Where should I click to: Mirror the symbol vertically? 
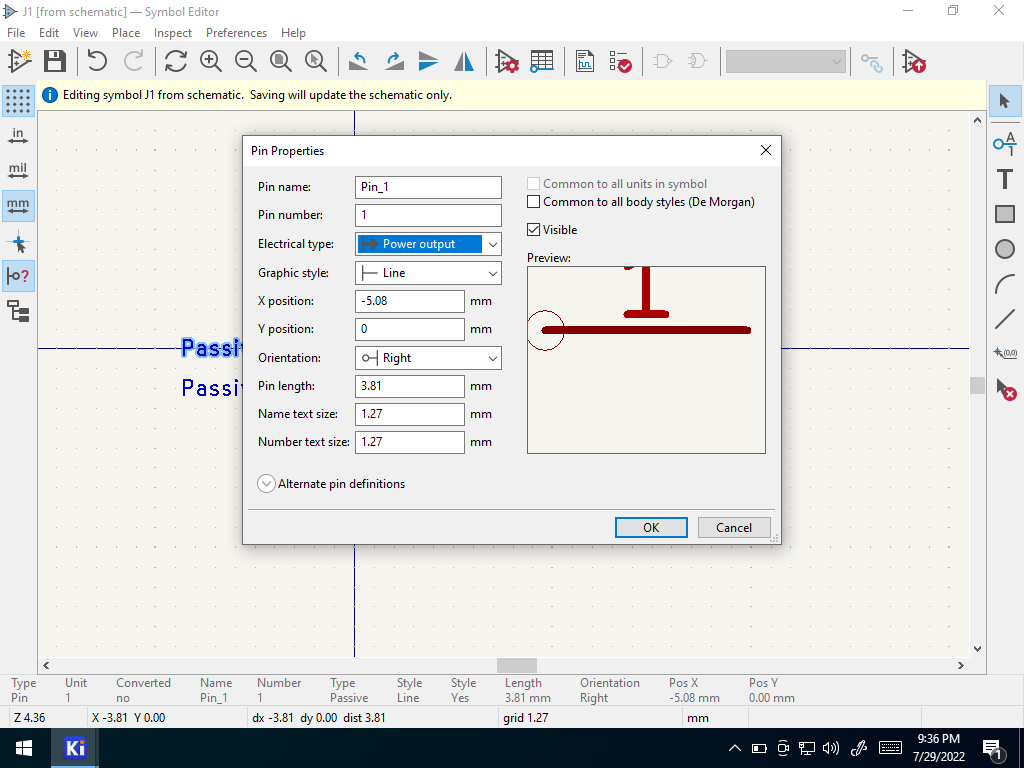coord(428,62)
